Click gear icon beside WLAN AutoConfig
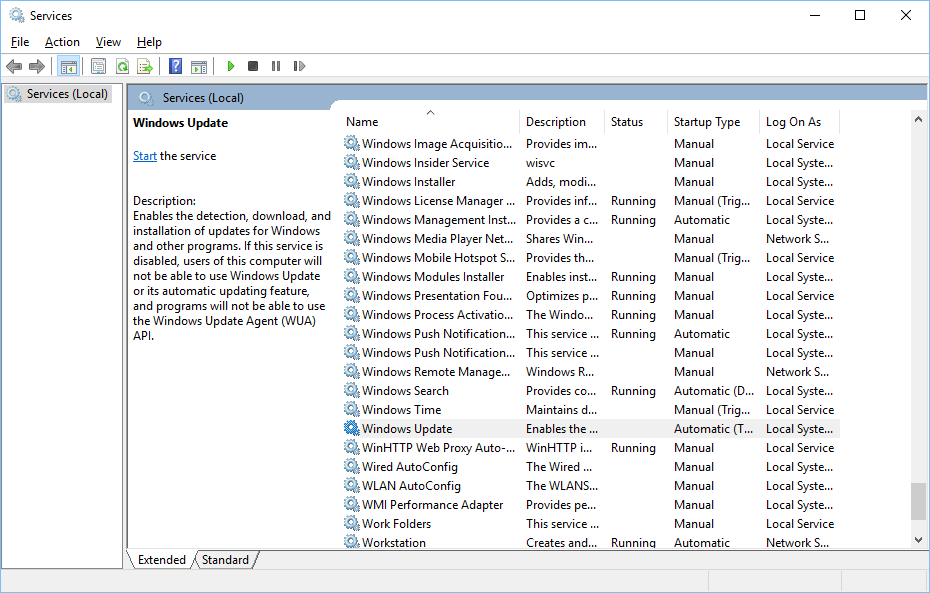930x593 pixels. [x=352, y=485]
